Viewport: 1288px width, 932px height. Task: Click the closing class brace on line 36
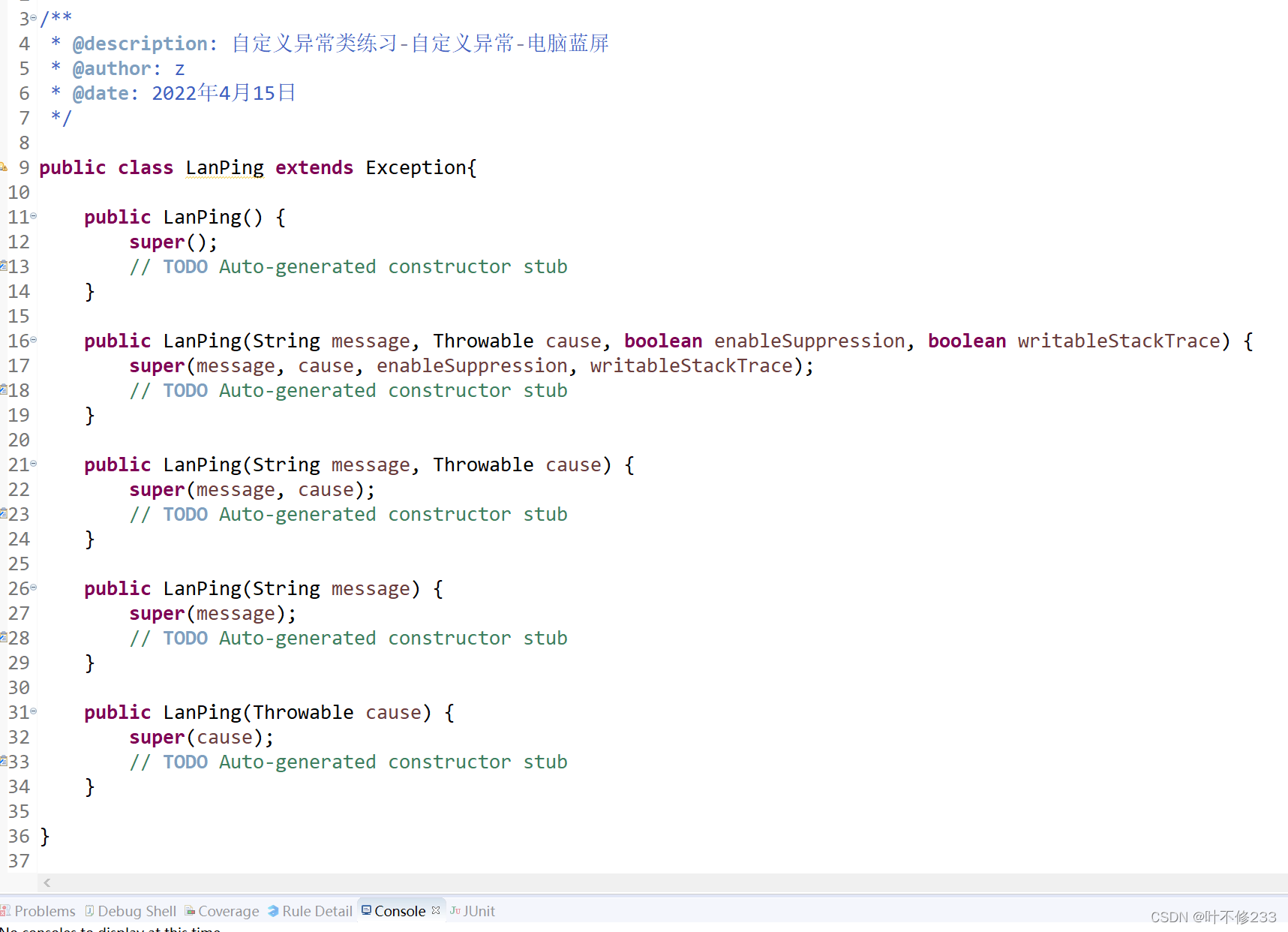click(44, 836)
